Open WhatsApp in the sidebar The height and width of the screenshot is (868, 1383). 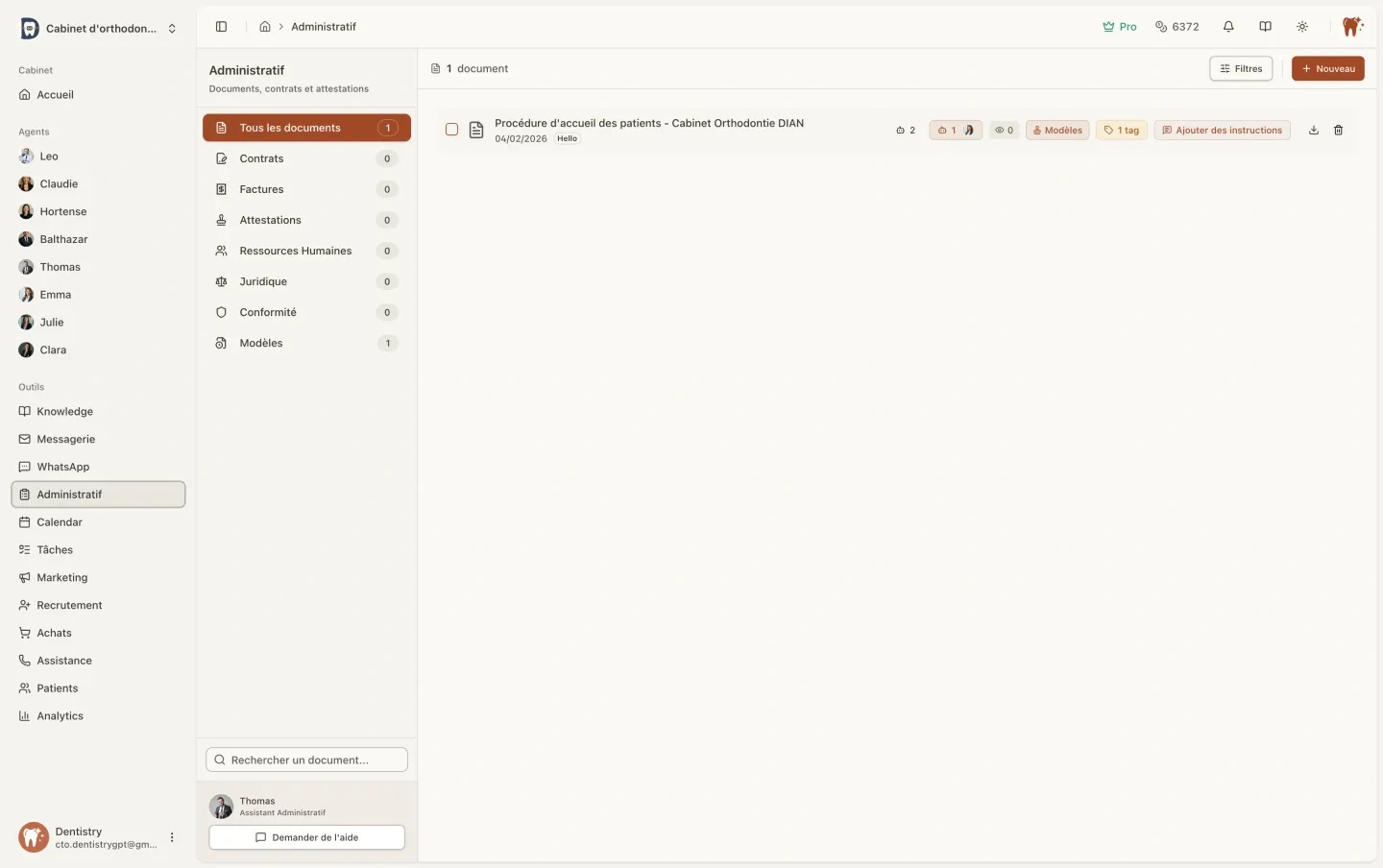[63, 467]
